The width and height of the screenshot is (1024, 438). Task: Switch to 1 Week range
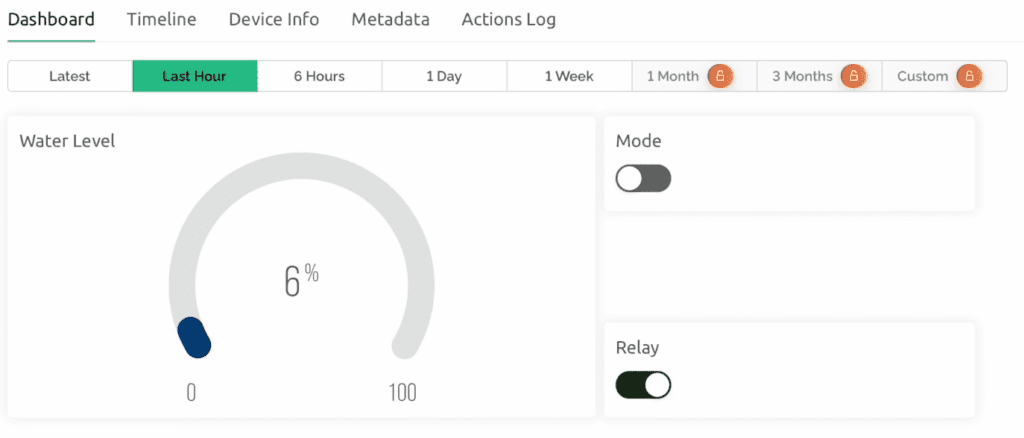[x=569, y=76]
